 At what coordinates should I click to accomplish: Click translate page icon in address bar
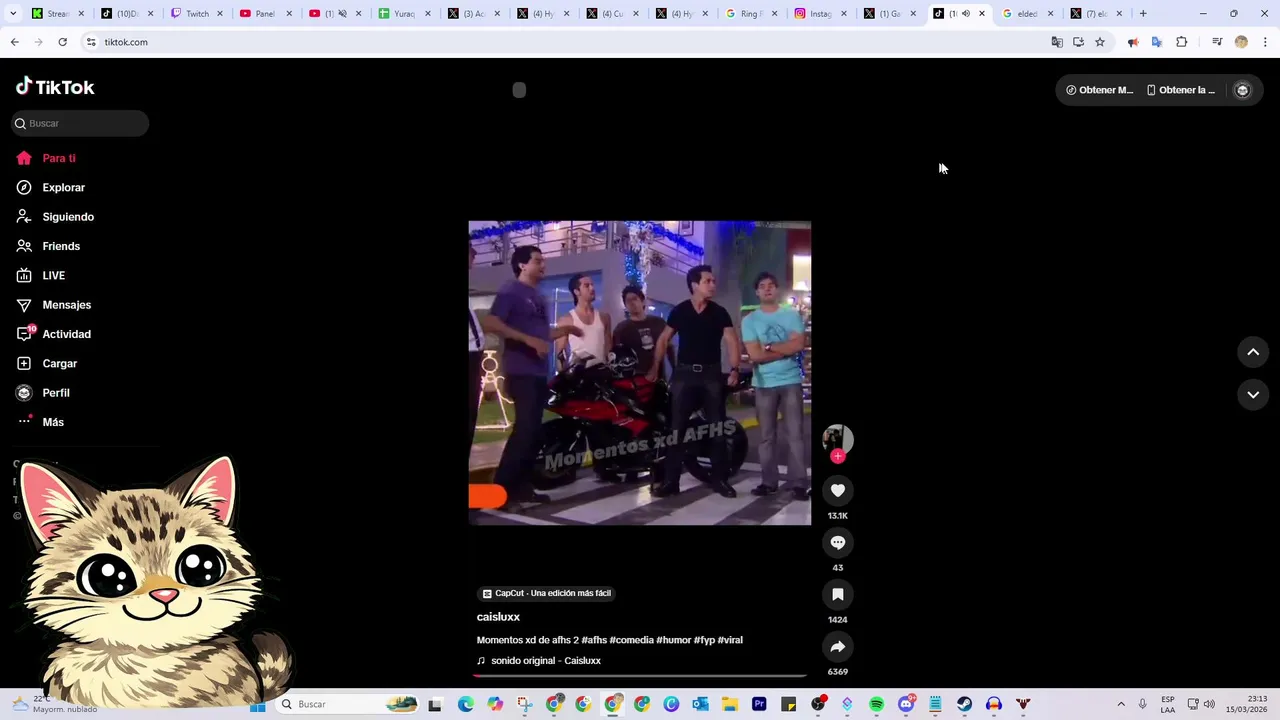1057,42
